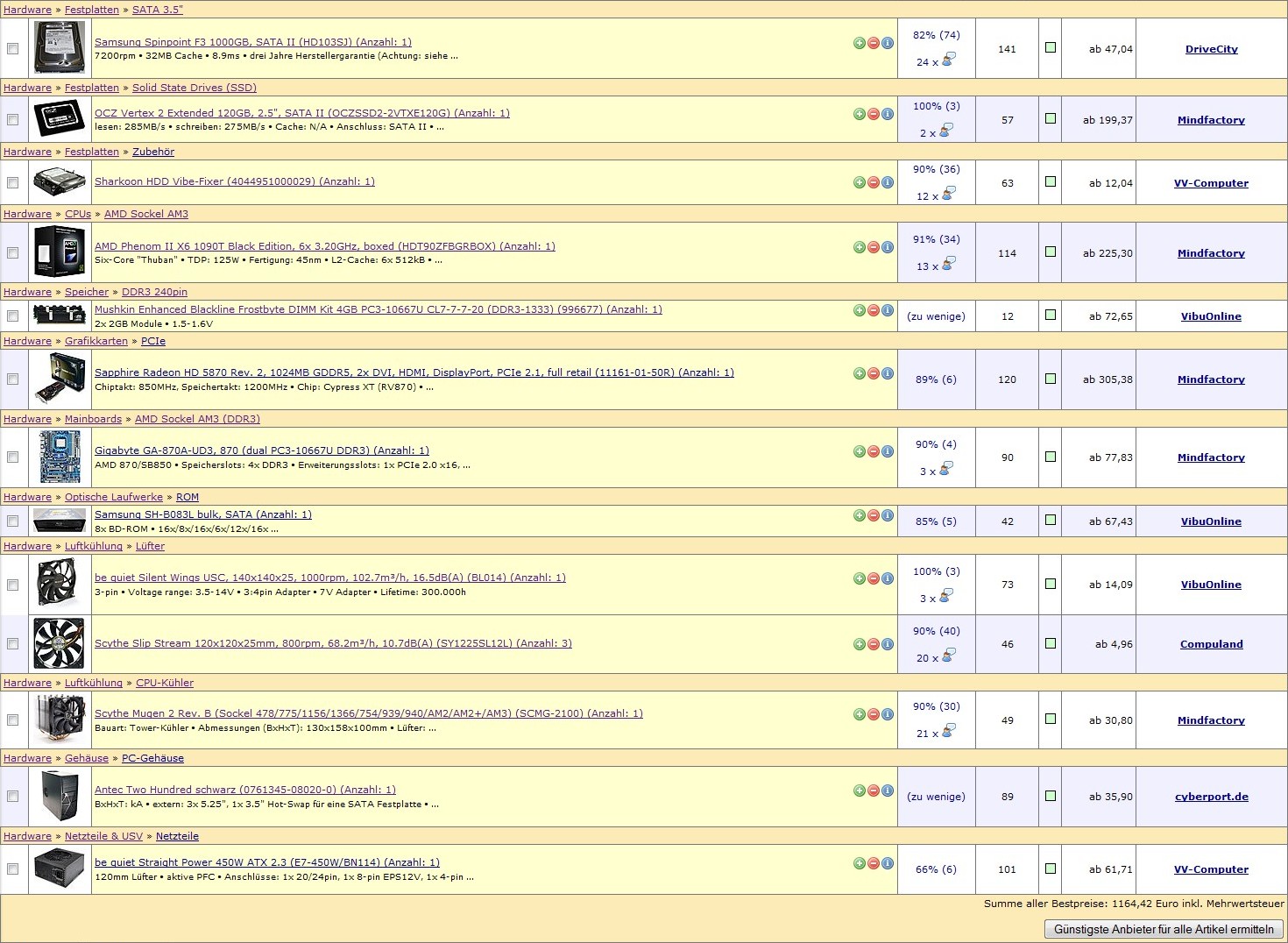Tick the checkbox for Samsung Spinpoint F3 row
1288x943 pixels.
pyautogui.click(x=13, y=48)
